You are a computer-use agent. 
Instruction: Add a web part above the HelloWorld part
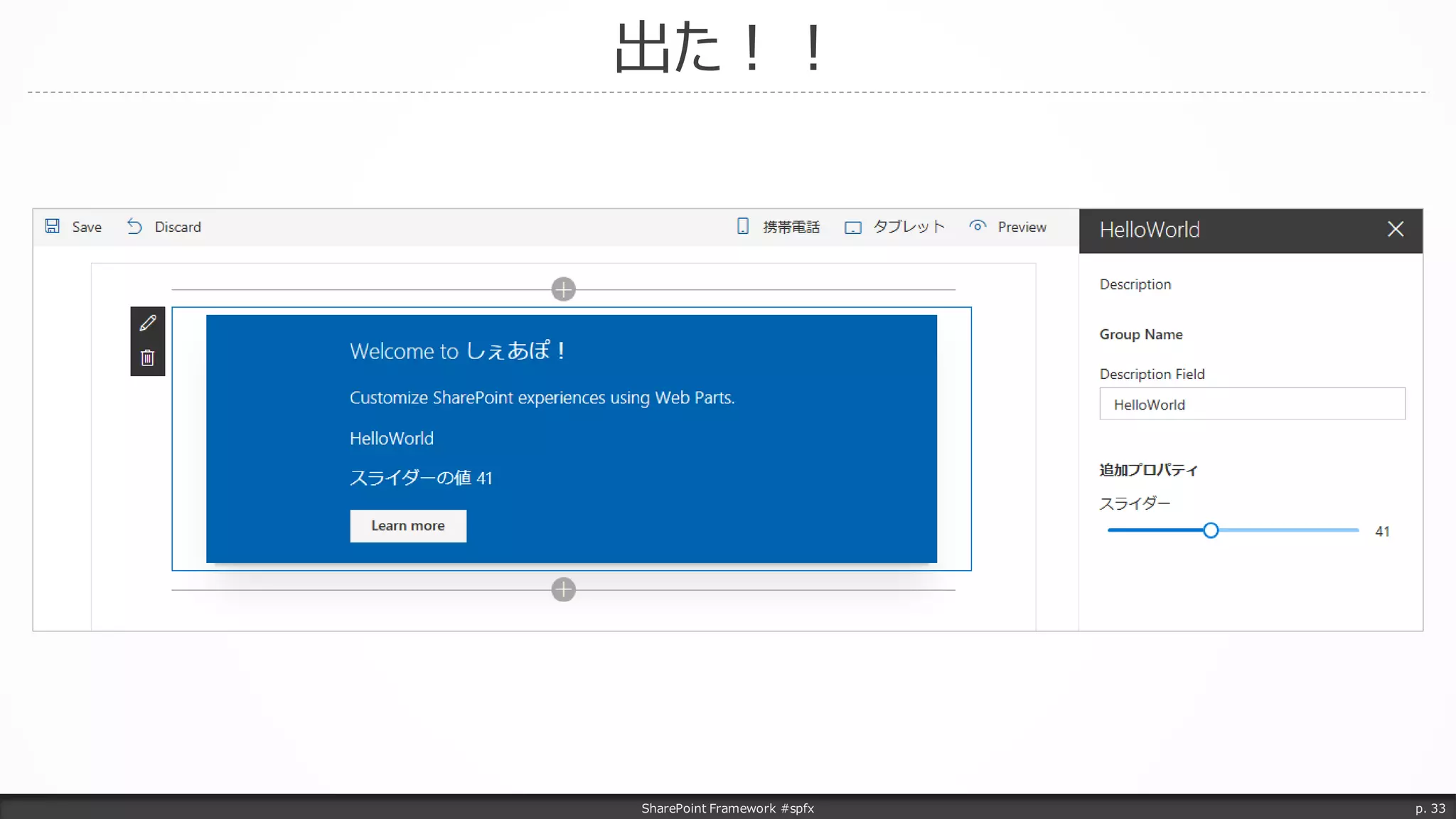pyautogui.click(x=563, y=289)
